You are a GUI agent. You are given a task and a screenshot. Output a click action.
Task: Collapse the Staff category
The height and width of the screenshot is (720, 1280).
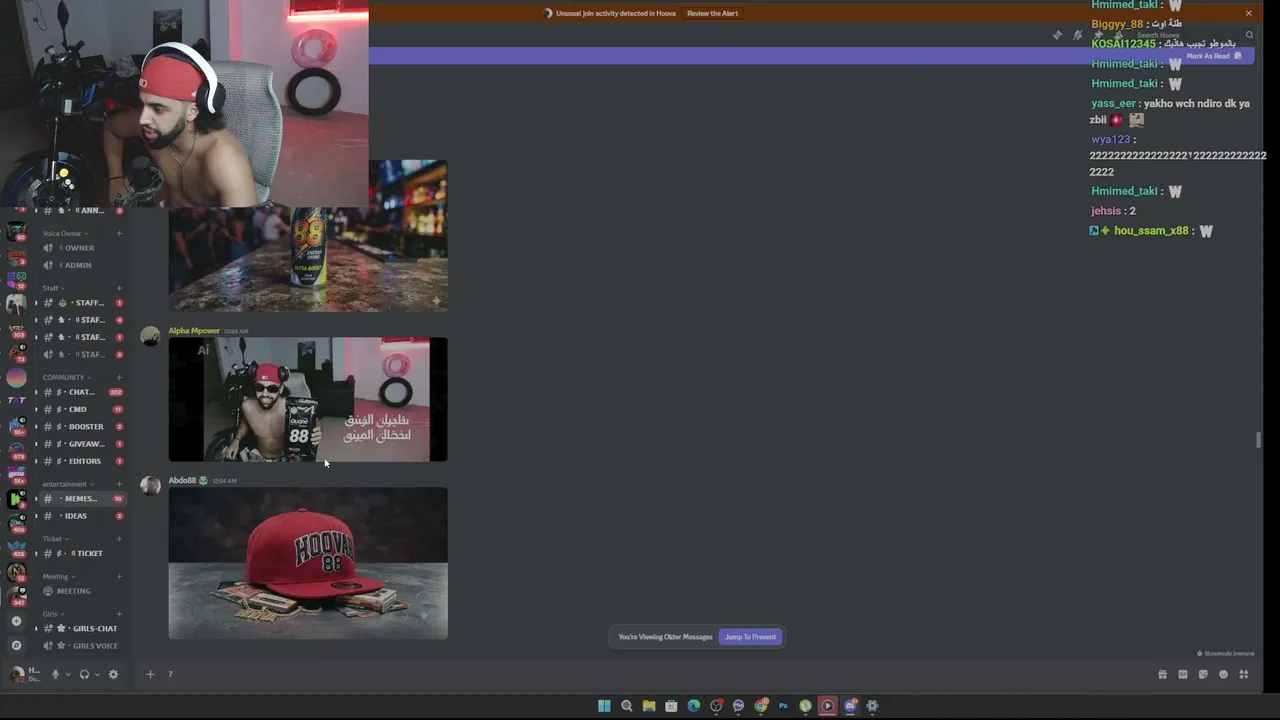53,288
